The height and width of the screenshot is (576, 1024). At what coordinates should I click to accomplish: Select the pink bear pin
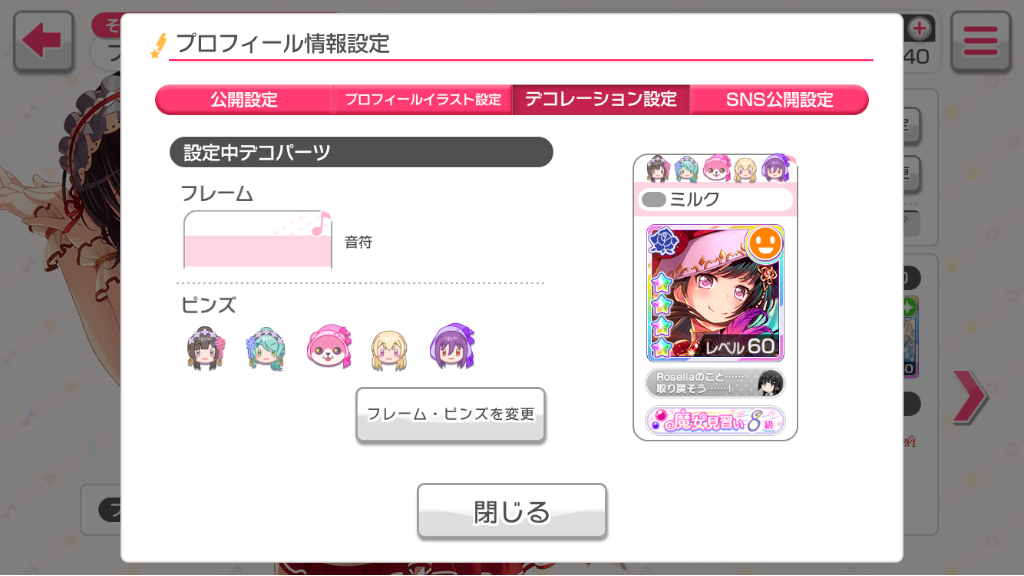[x=329, y=346]
